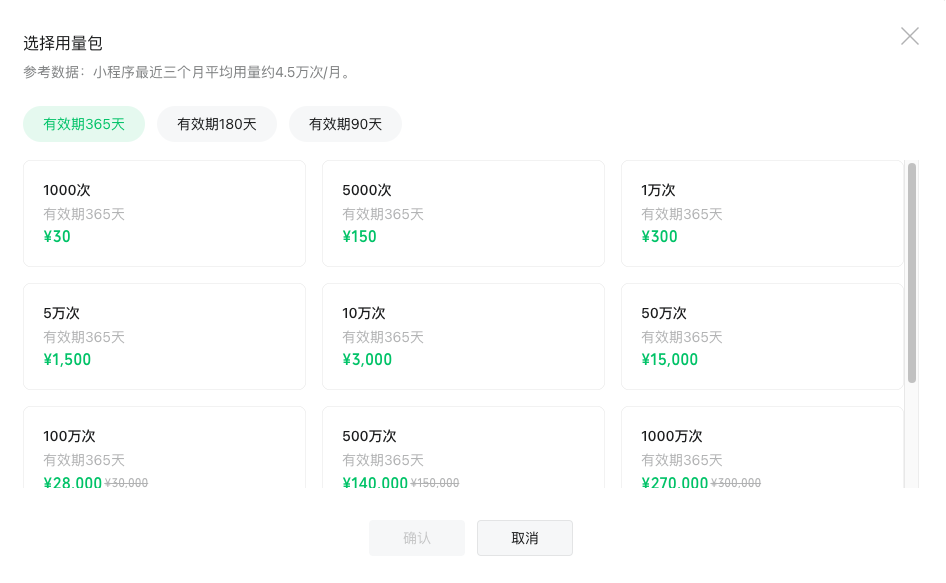Image resolution: width=946 pixels, height=583 pixels.
Task: Switch to 有效期90天 tab
Action: pyautogui.click(x=344, y=124)
